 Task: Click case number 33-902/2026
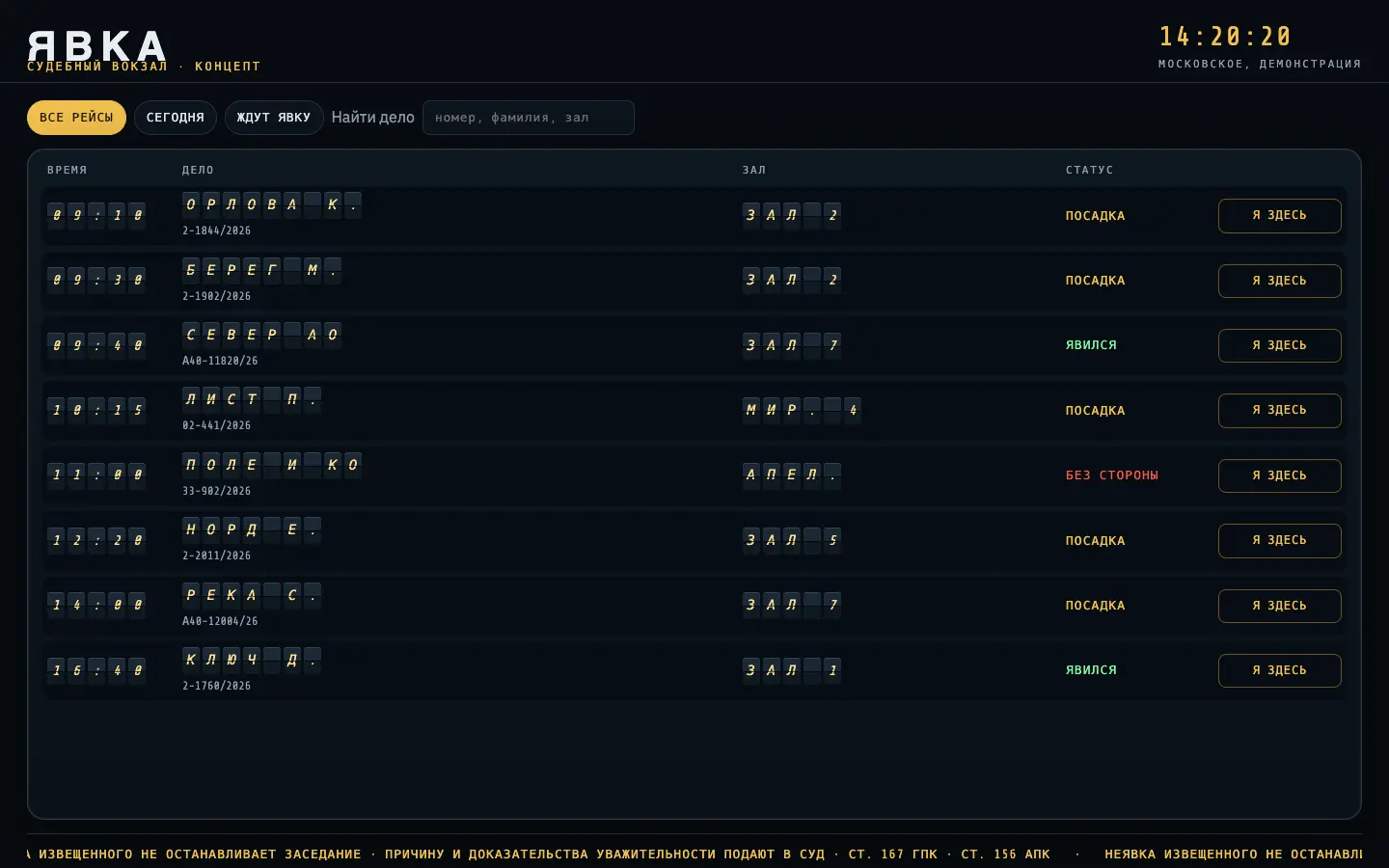point(216,491)
